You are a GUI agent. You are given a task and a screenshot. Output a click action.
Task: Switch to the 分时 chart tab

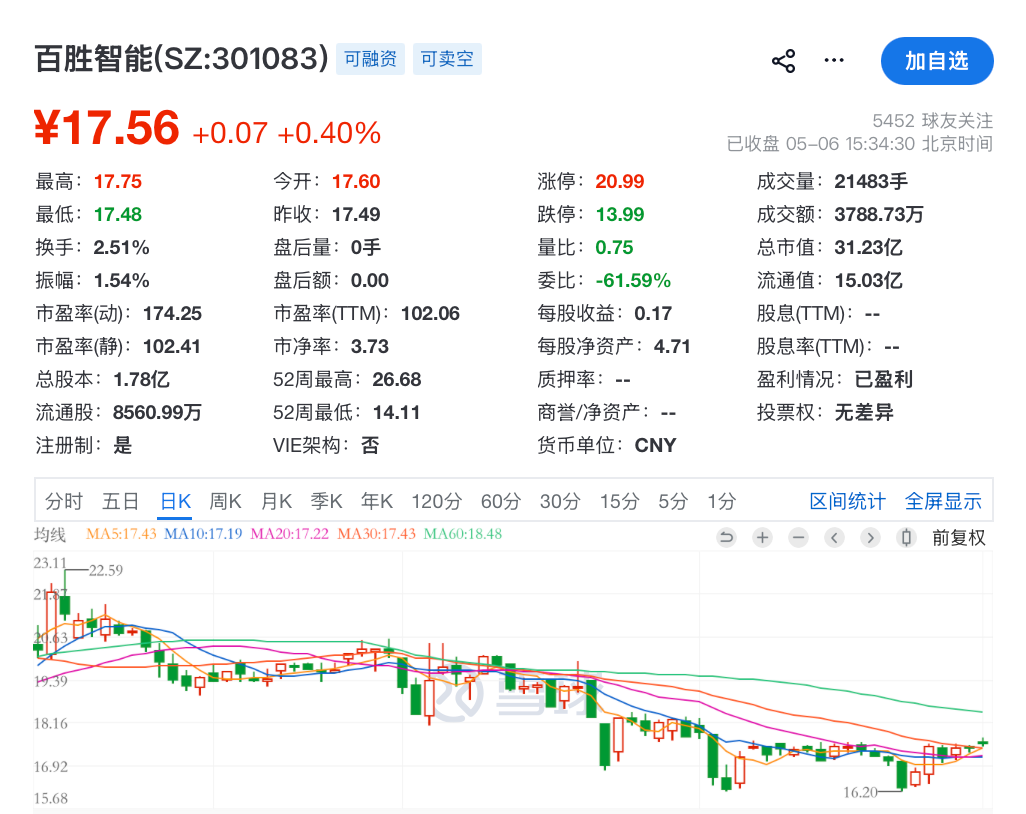[x=64, y=502]
